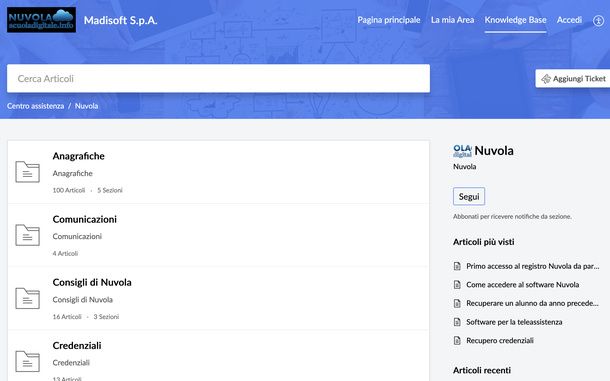
Task: Focus the Cerca Articoli search field
Action: click(218, 79)
